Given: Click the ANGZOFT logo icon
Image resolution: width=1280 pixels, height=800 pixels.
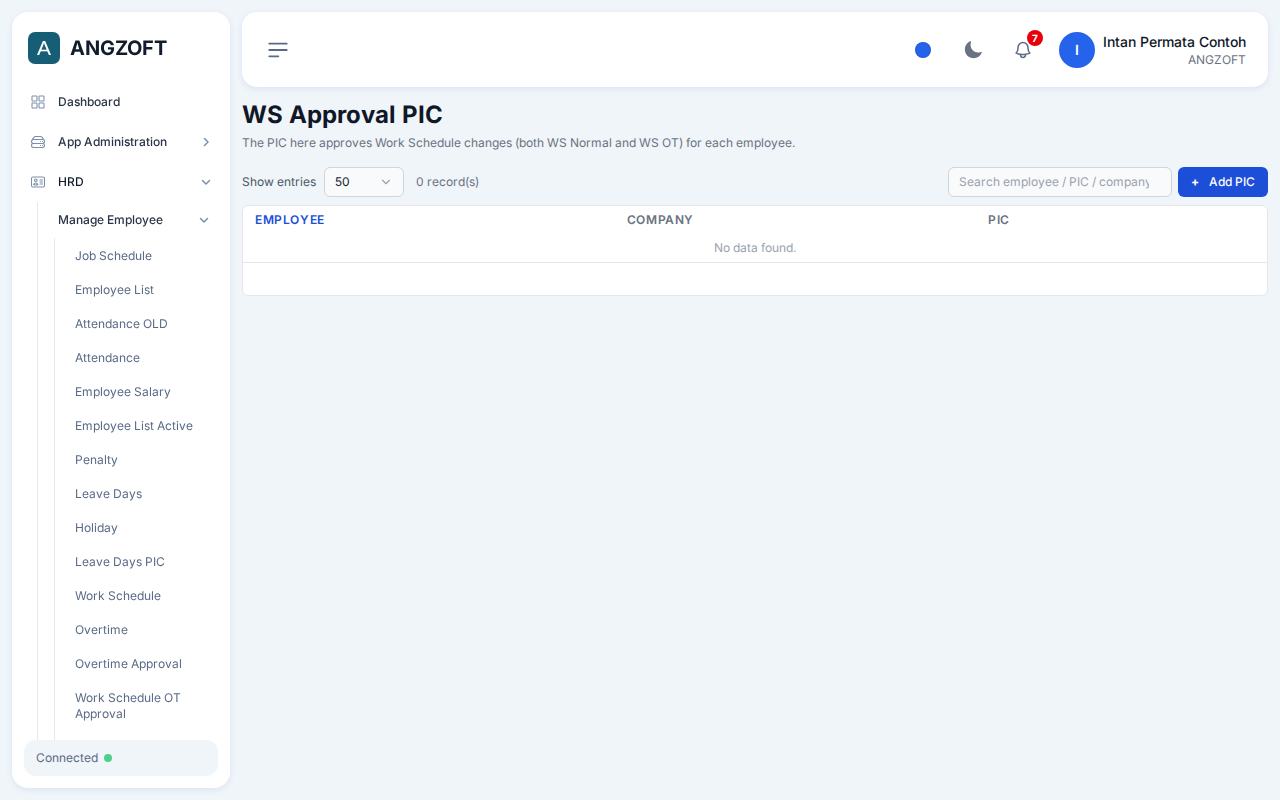Looking at the screenshot, I should tap(44, 48).
